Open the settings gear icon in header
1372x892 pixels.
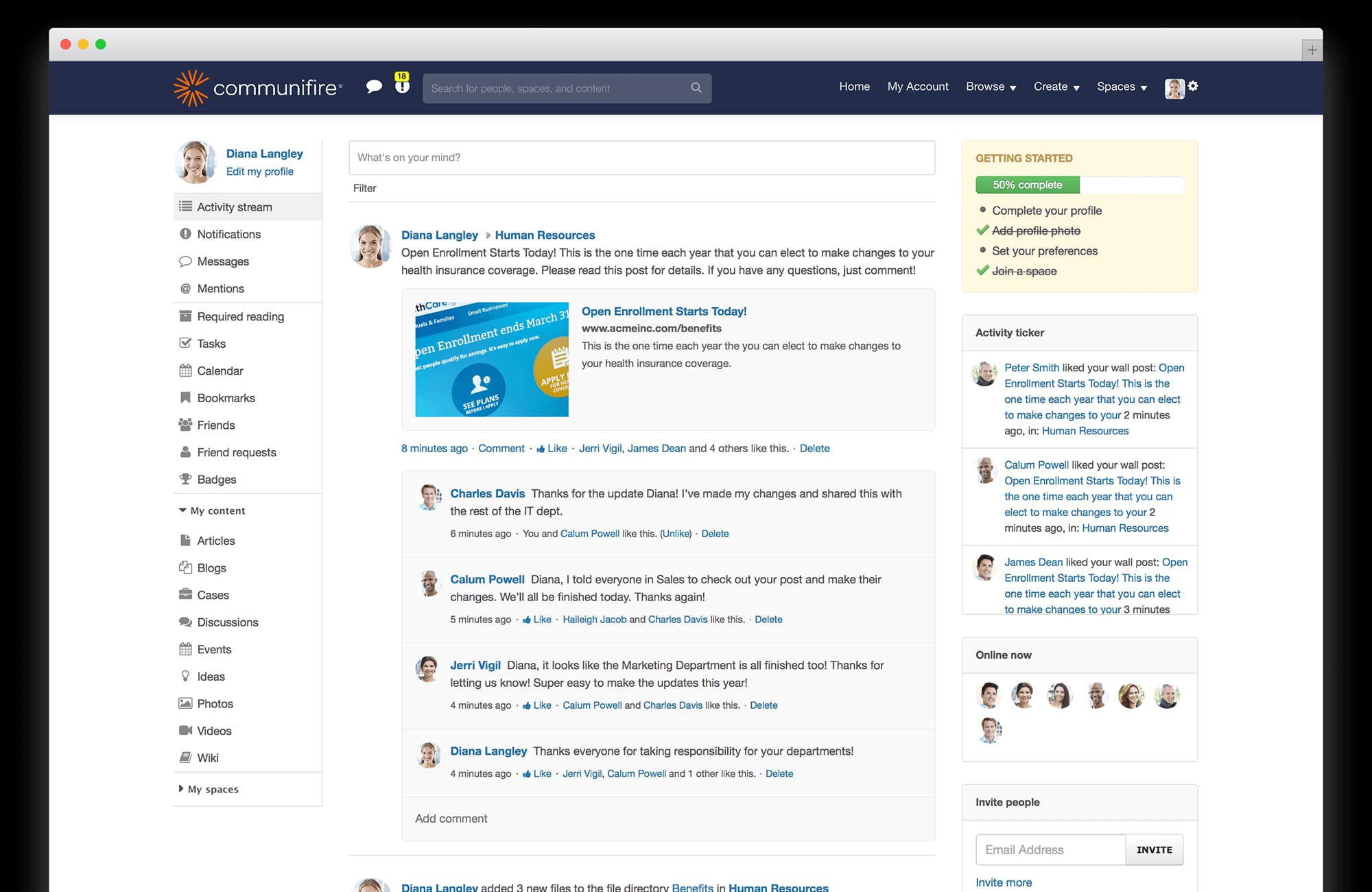[1193, 86]
